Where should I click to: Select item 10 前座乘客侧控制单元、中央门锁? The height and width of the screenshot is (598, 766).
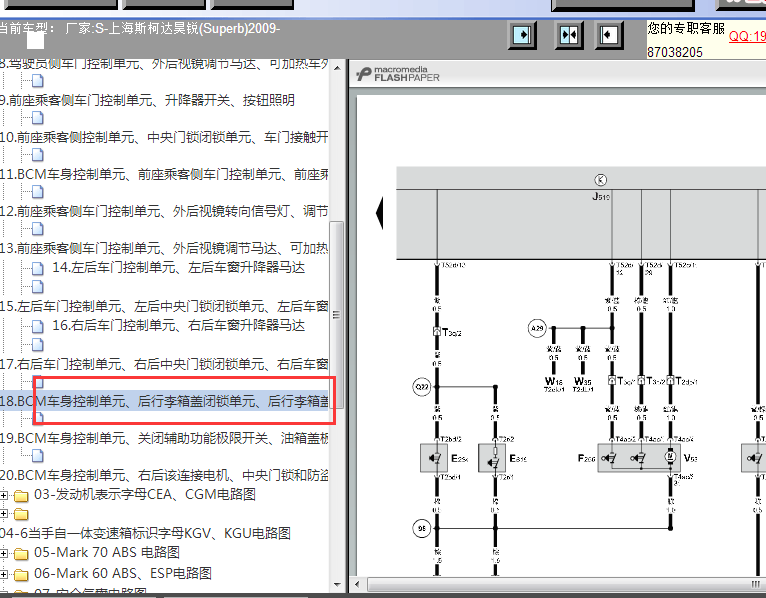[164, 137]
